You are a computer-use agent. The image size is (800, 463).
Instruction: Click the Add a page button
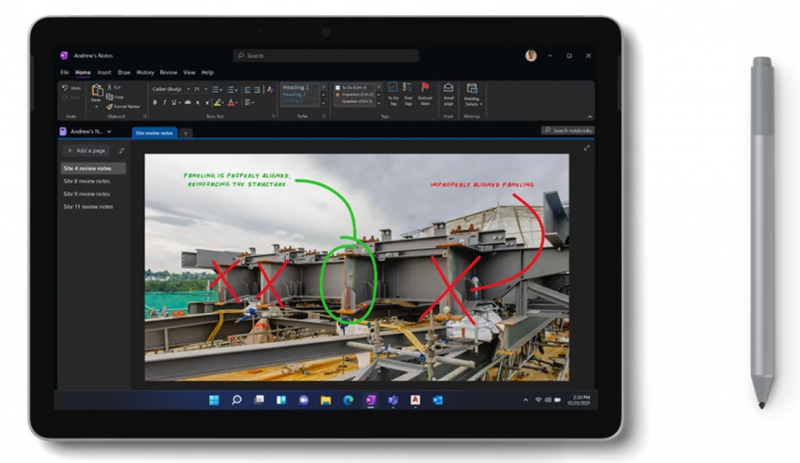click(86, 150)
